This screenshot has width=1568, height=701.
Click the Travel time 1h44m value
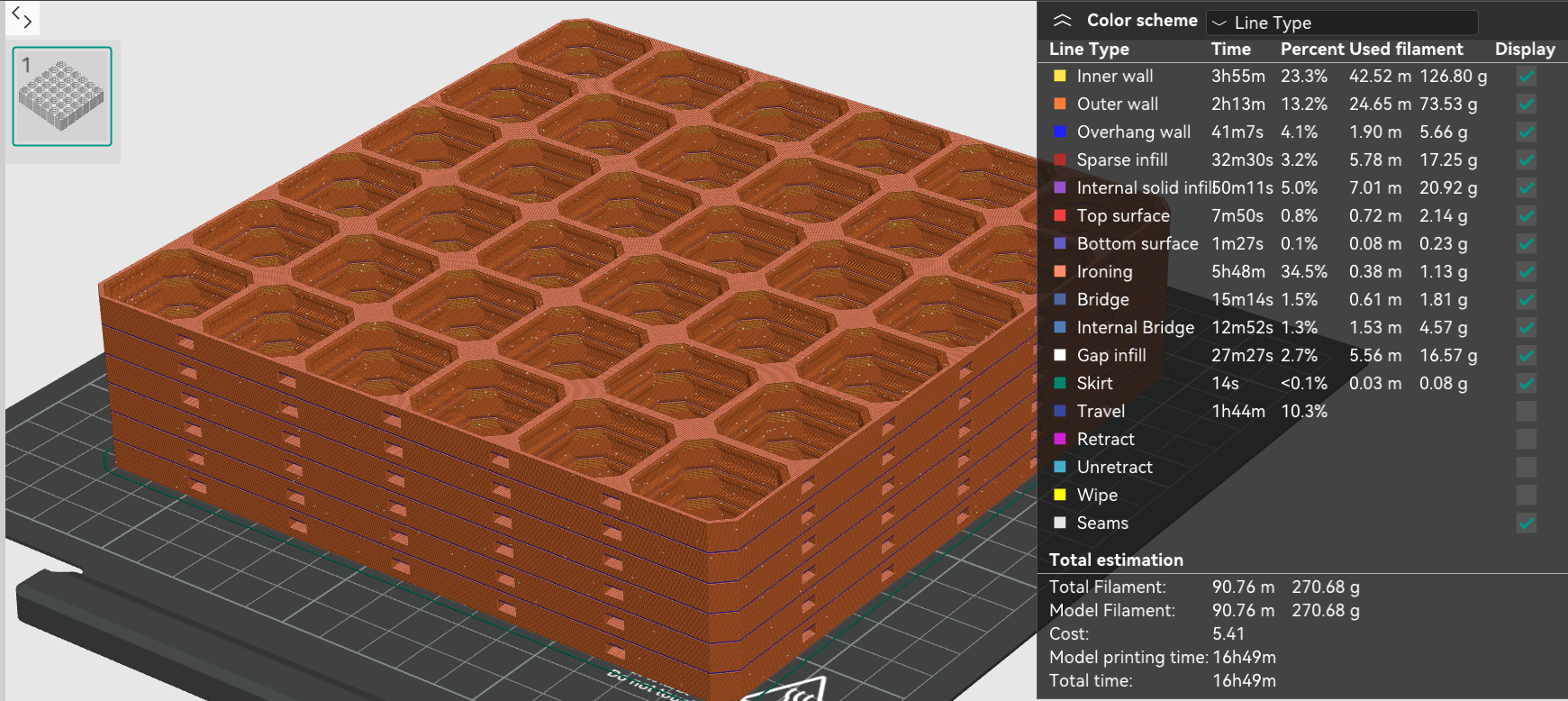tap(1238, 412)
